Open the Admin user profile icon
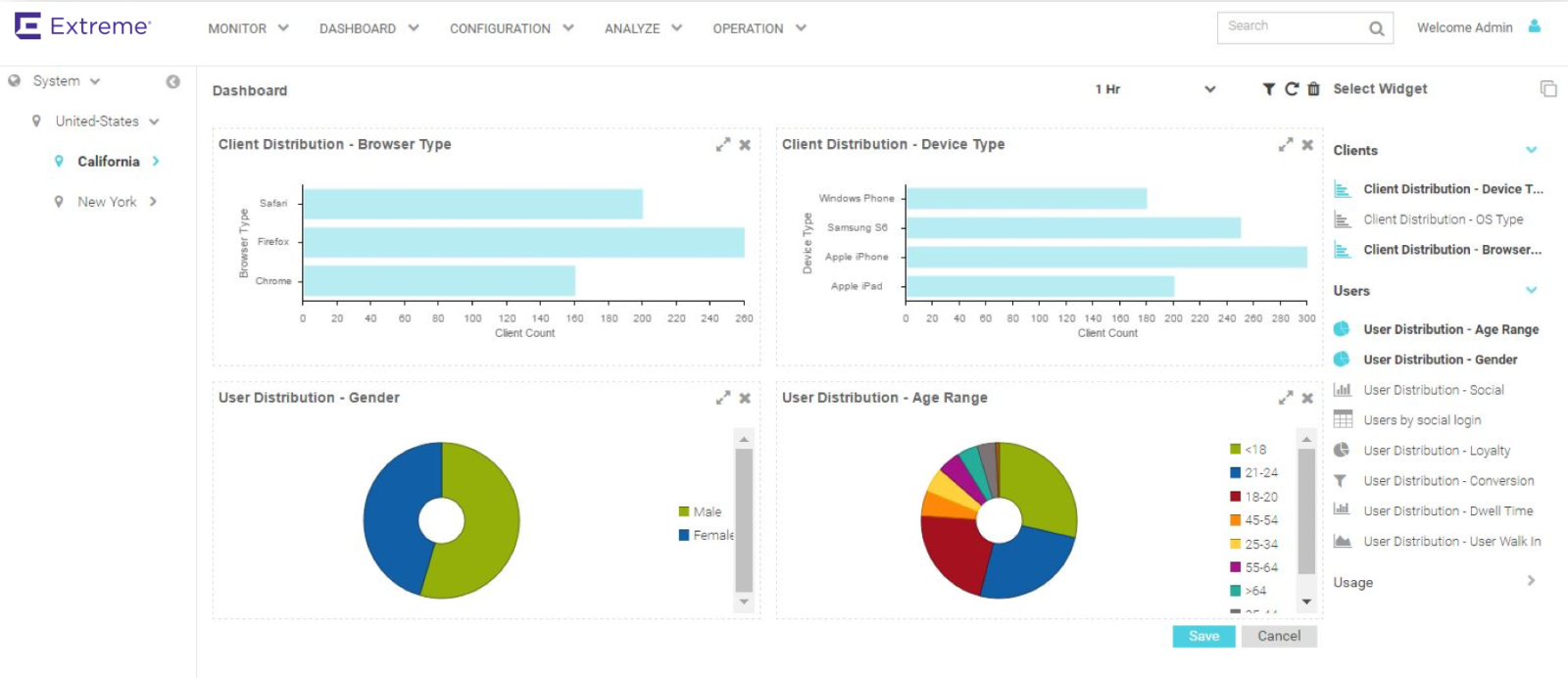The width and height of the screenshot is (1568, 678). [1535, 26]
